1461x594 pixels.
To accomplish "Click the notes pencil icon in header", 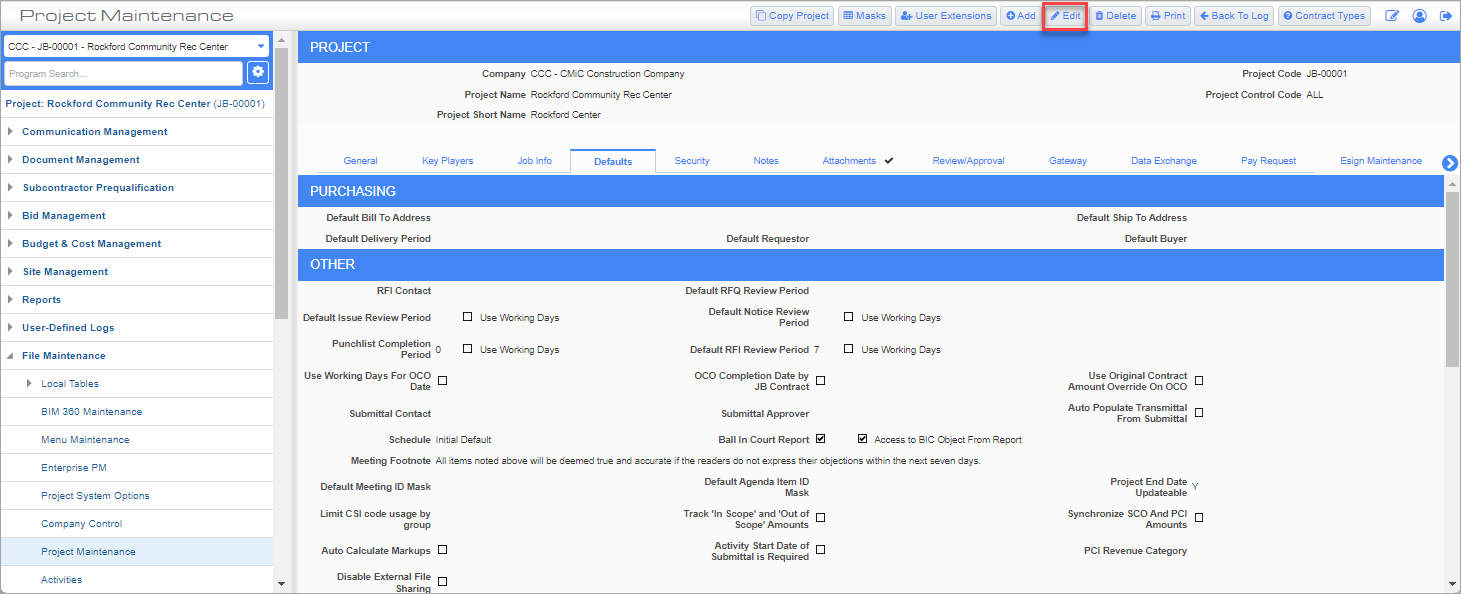I will pyautogui.click(x=1392, y=16).
